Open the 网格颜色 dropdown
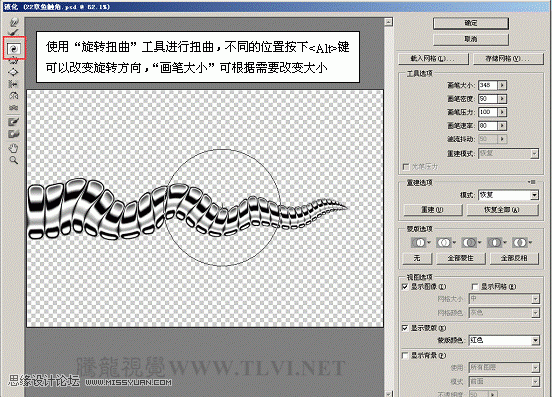The width and height of the screenshot is (552, 397). click(504, 313)
